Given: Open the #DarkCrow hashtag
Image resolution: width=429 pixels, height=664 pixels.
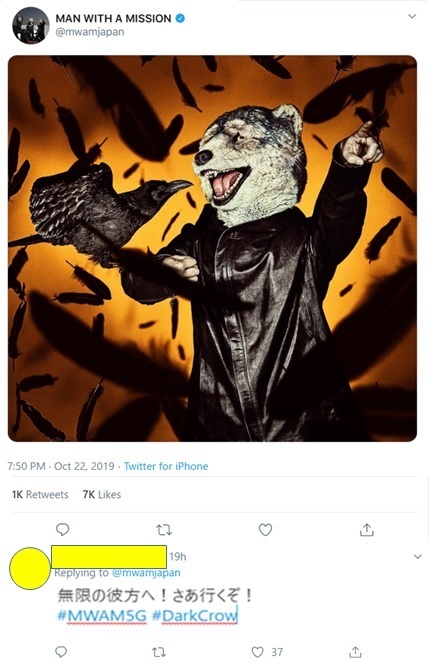Looking at the screenshot, I should pyautogui.click(x=194, y=616).
